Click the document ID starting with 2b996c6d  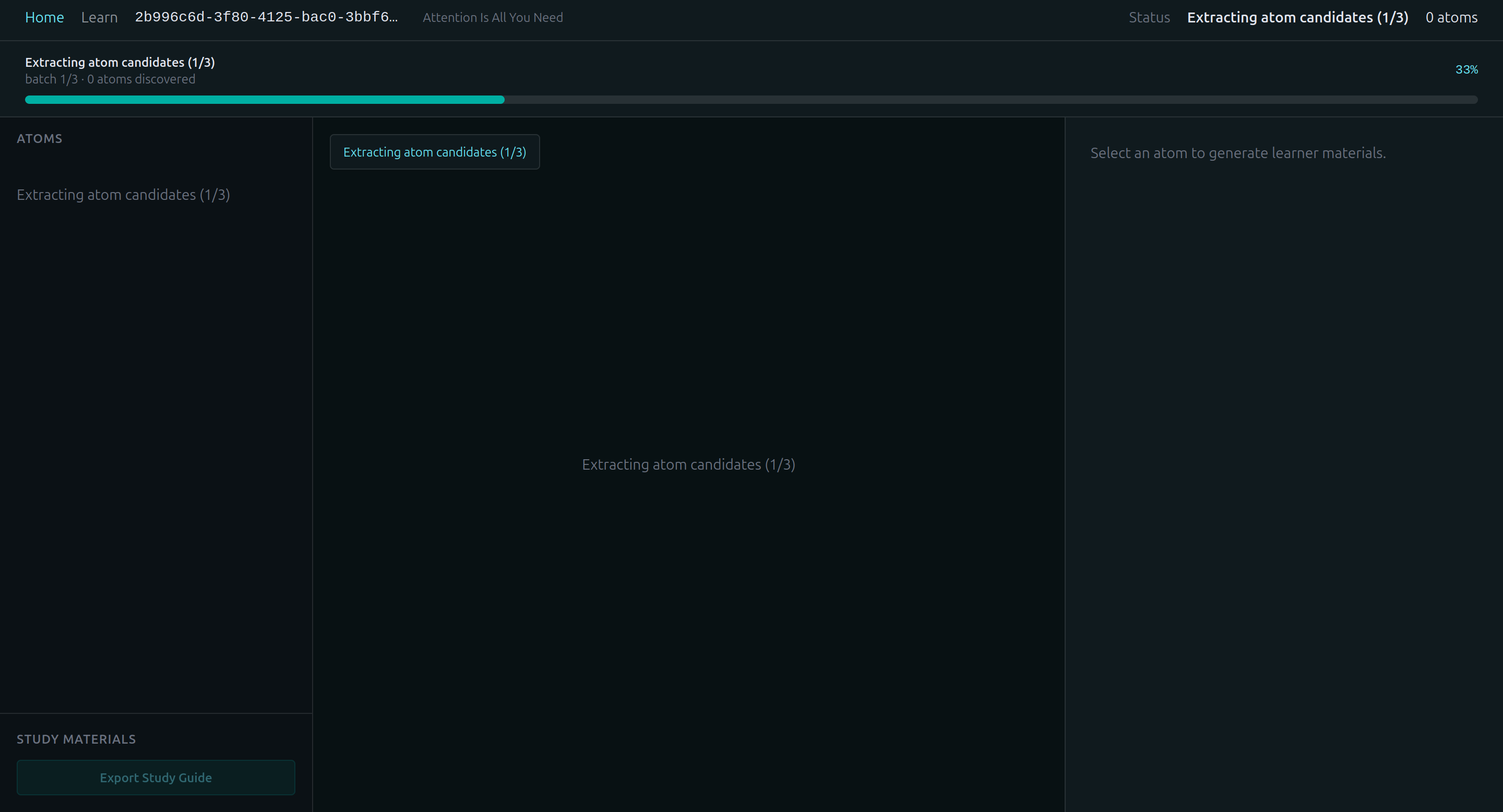point(266,18)
